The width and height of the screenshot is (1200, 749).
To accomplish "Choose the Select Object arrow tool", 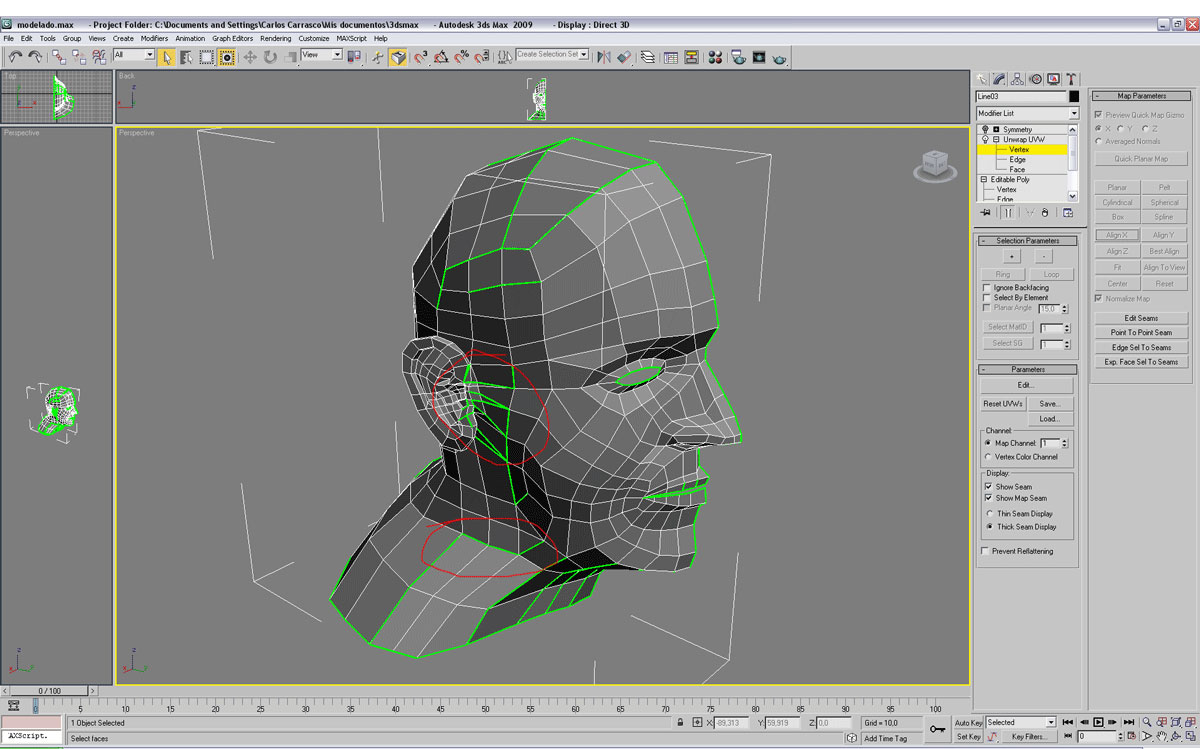I will coord(166,57).
